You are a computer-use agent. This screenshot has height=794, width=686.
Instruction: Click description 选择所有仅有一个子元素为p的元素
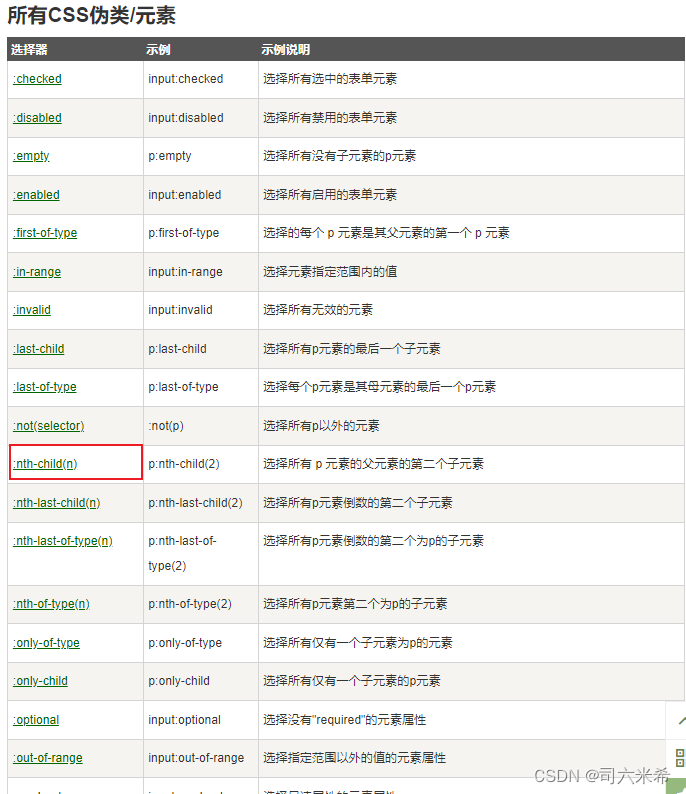(358, 643)
